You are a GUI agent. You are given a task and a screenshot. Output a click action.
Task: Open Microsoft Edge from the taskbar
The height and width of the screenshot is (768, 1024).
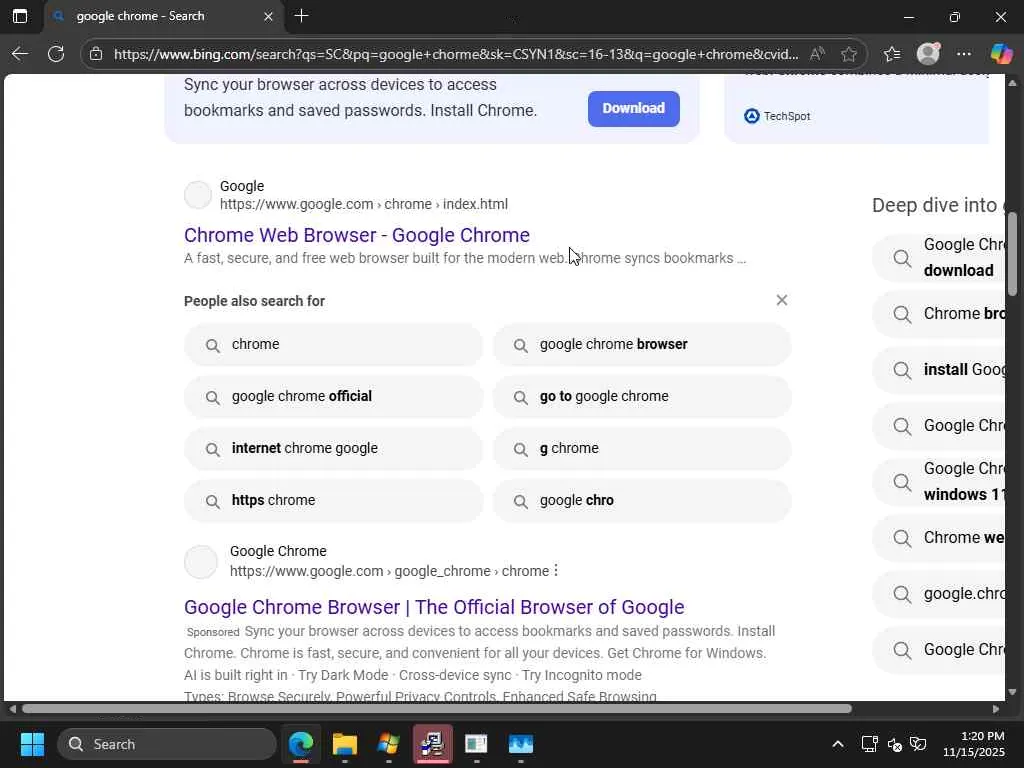pos(301,744)
